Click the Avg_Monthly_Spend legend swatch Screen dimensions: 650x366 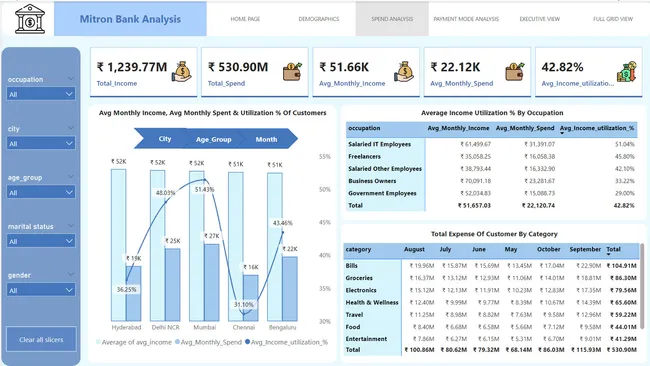click(x=177, y=342)
